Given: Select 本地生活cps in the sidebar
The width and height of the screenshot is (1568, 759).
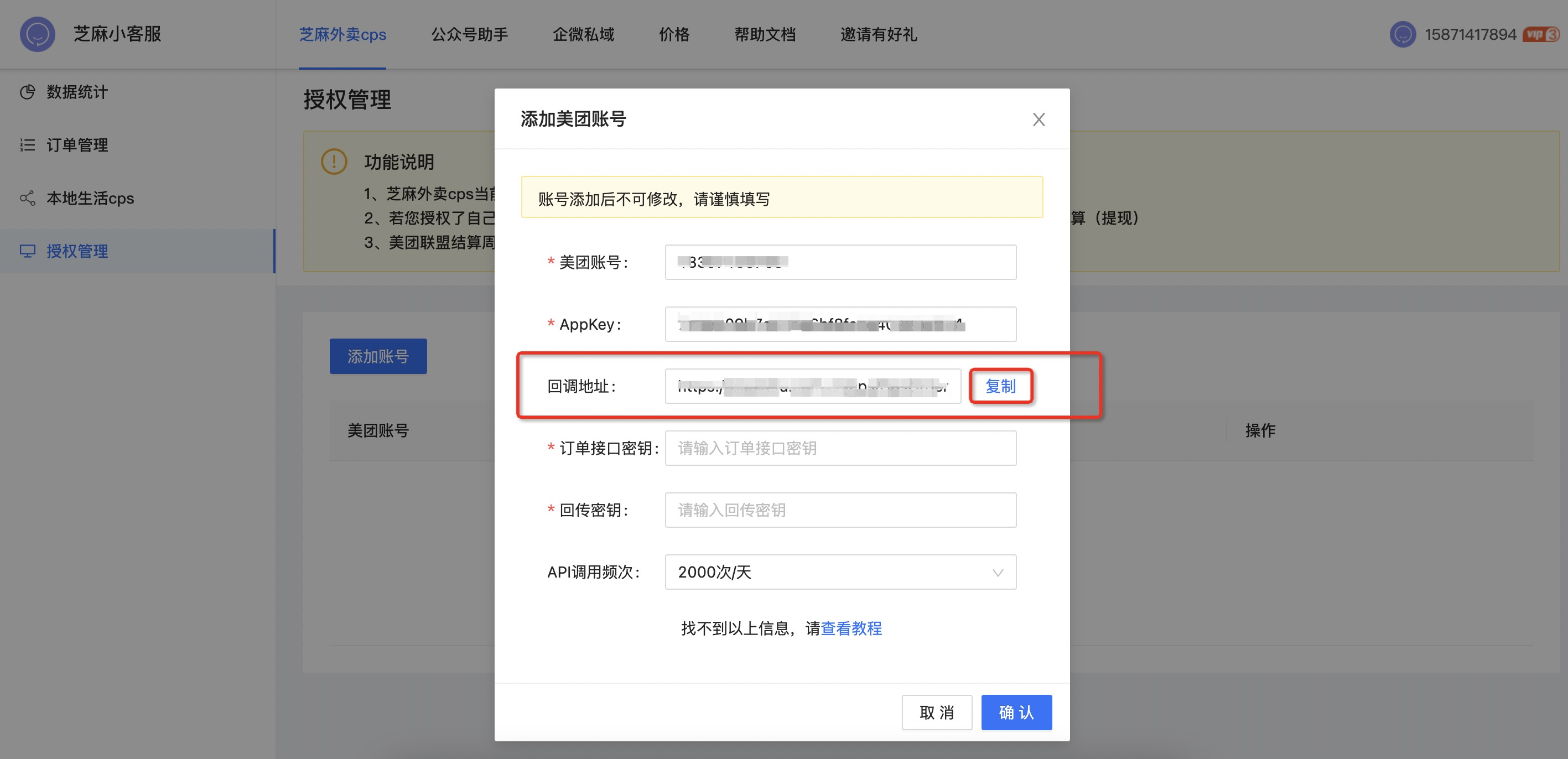Looking at the screenshot, I should (x=138, y=198).
